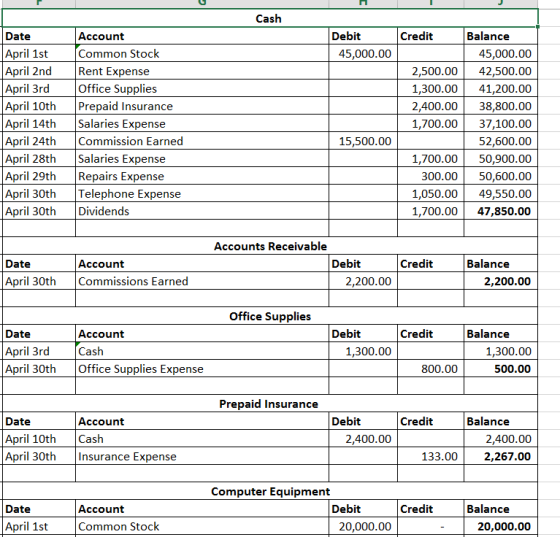Select the Dividends account cell
Image resolution: width=560 pixels, height=537 pixels.
(202, 211)
